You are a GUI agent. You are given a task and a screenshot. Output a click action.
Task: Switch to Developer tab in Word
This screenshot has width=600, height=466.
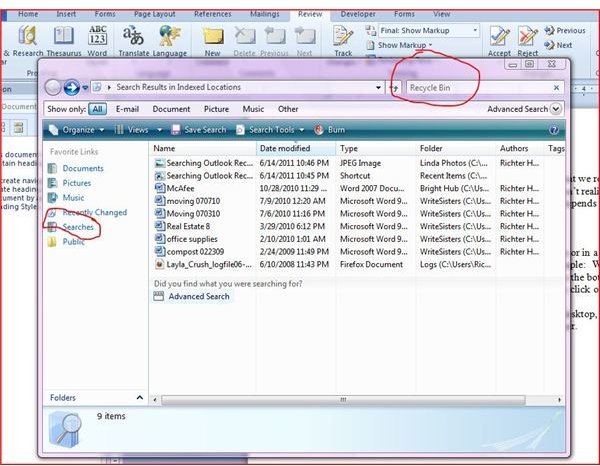pyautogui.click(x=358, y=14)
